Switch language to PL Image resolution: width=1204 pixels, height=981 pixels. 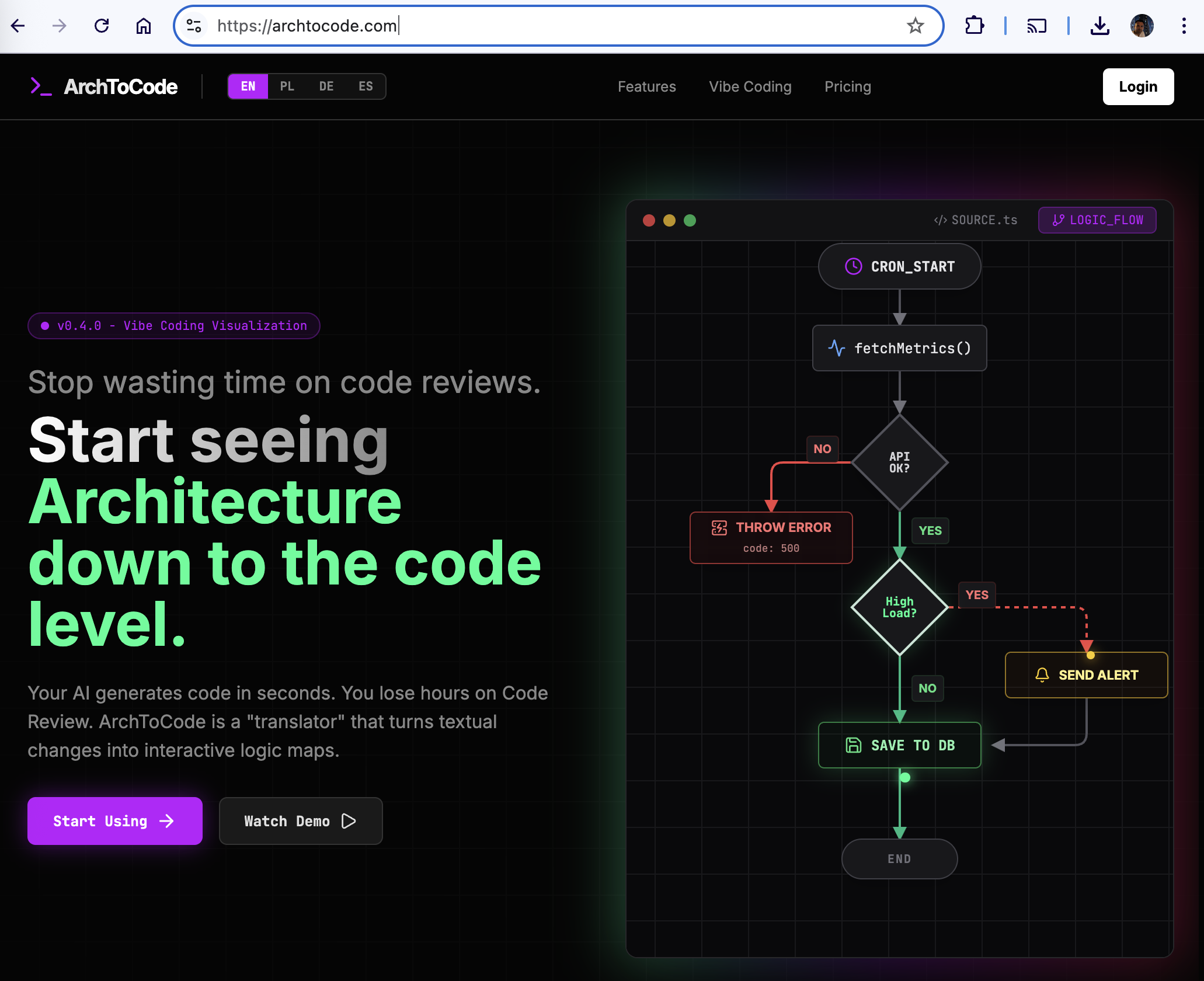(x=287, y=86)
